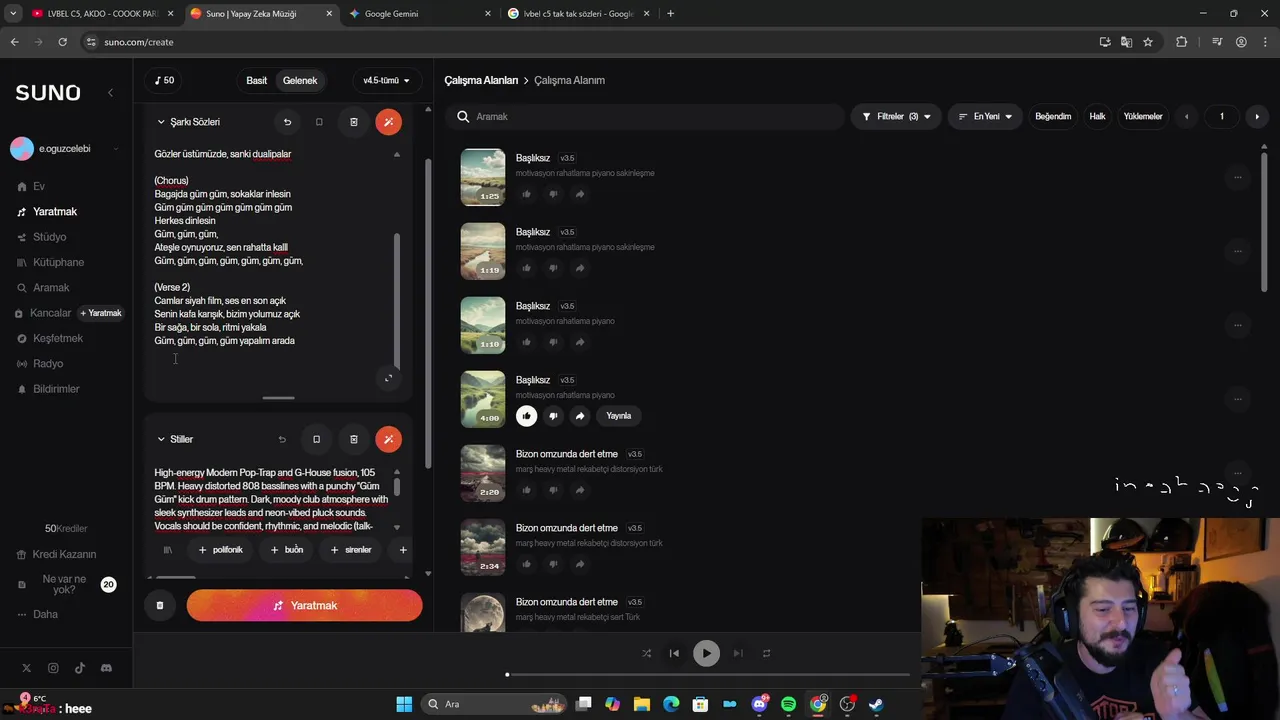Open Spotify from the taskbar
1280x720 pixels.
click(x=788, y=704)
